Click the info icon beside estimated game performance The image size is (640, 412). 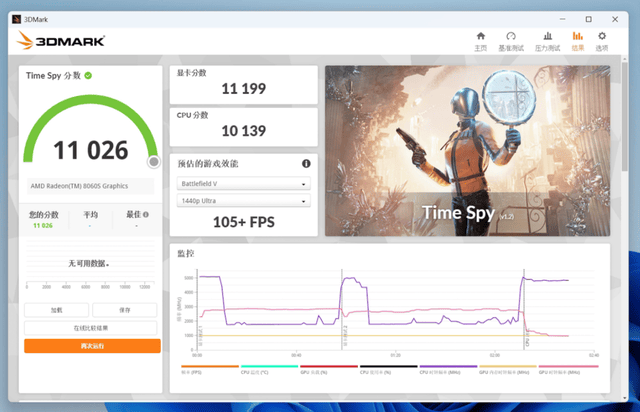pyautogui.click(x=306, y=163)
